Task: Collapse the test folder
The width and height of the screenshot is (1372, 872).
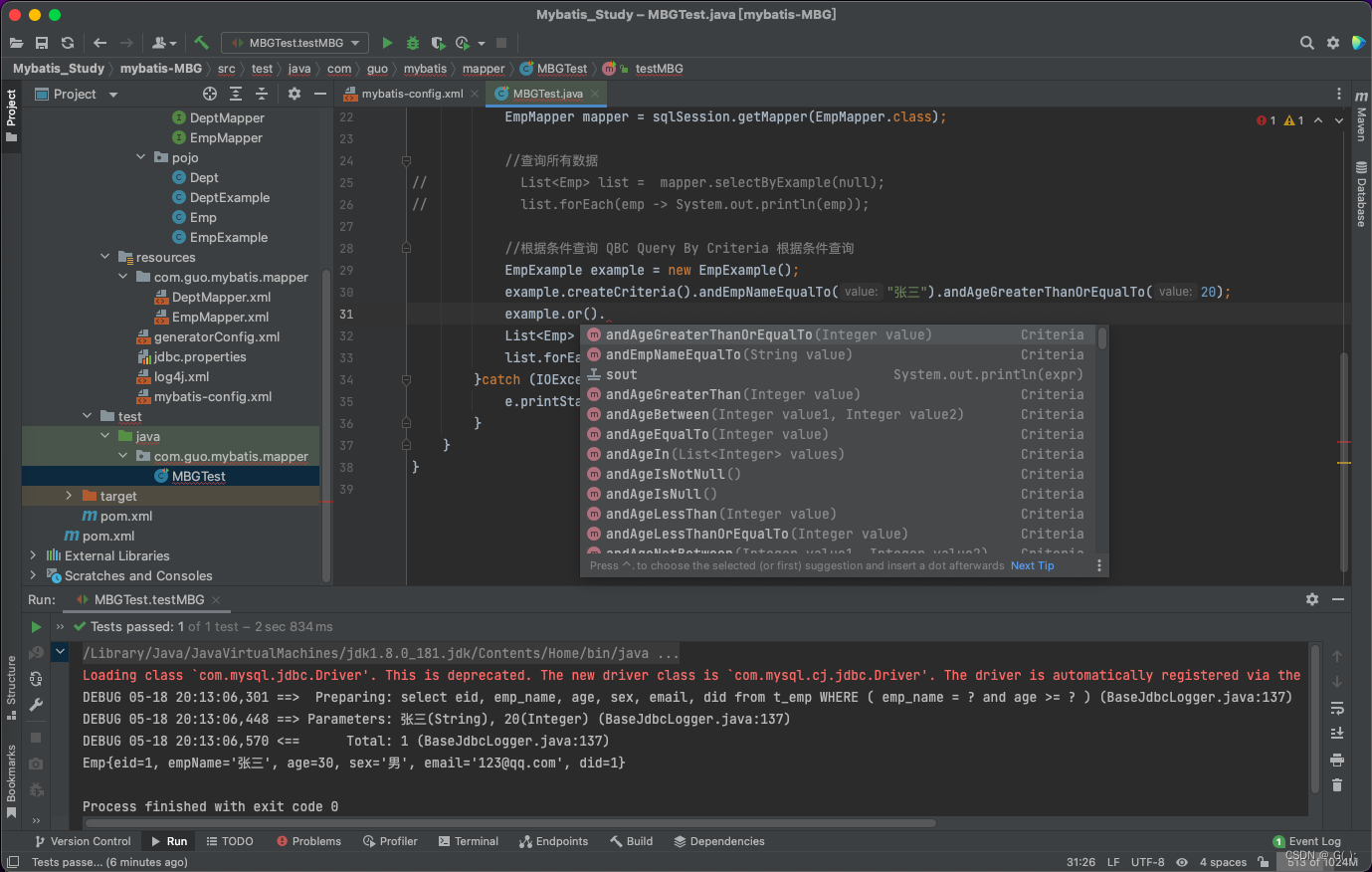Action: (x=87, y=416)
